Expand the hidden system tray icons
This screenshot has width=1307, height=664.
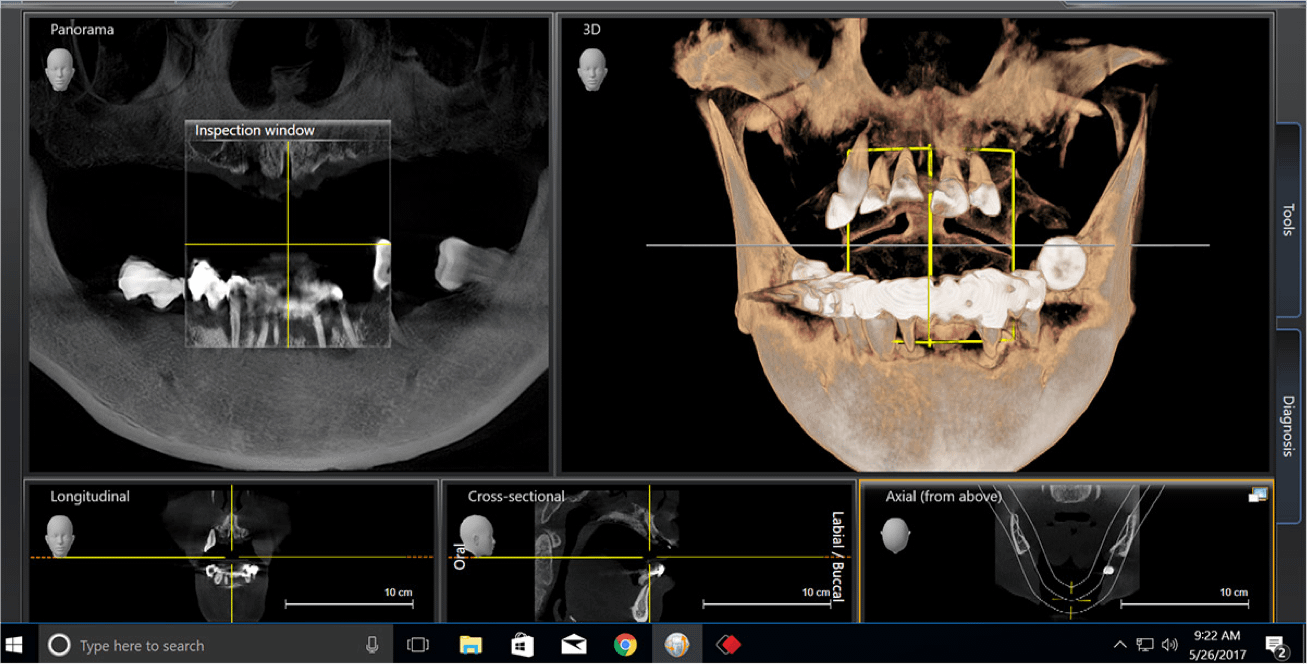pyautogui.click(x=1120, y=645)
